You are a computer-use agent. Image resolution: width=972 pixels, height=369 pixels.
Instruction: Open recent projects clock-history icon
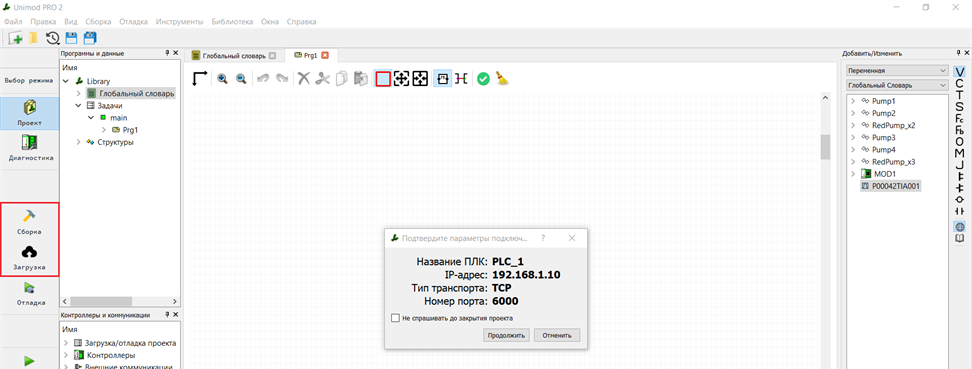pos(53,38)
